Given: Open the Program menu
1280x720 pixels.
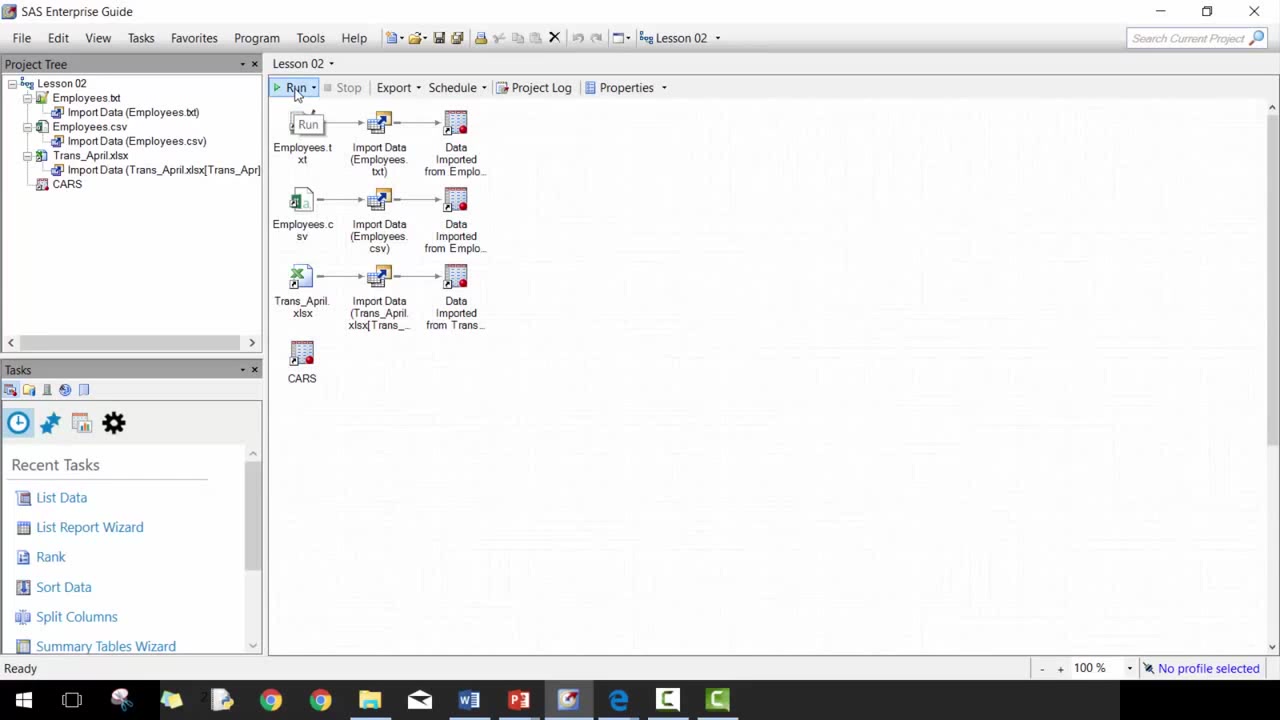Looking at the screenshot, I should click(256, 38).
